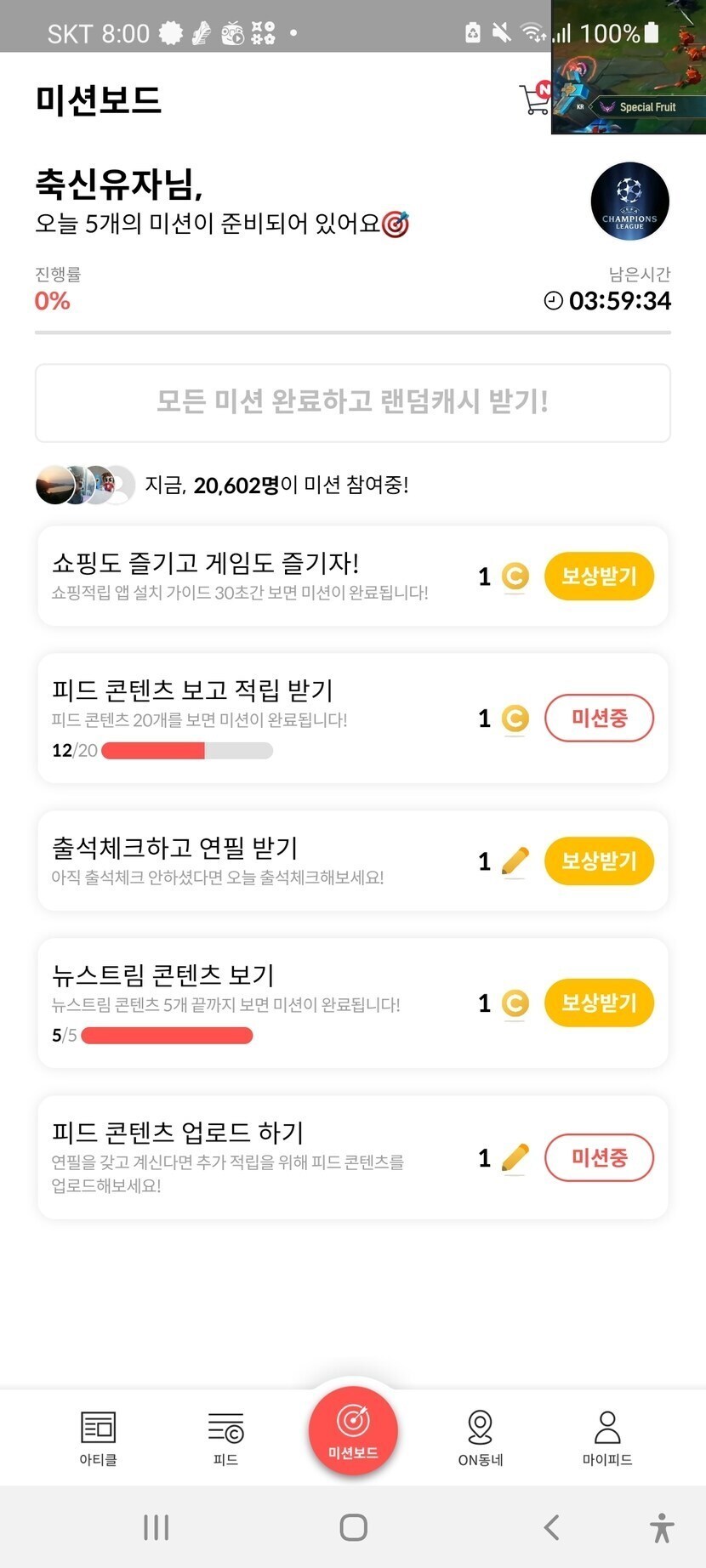
Task: Tap the pencil icon on 출석체크 mission
Action: (515, 861)
